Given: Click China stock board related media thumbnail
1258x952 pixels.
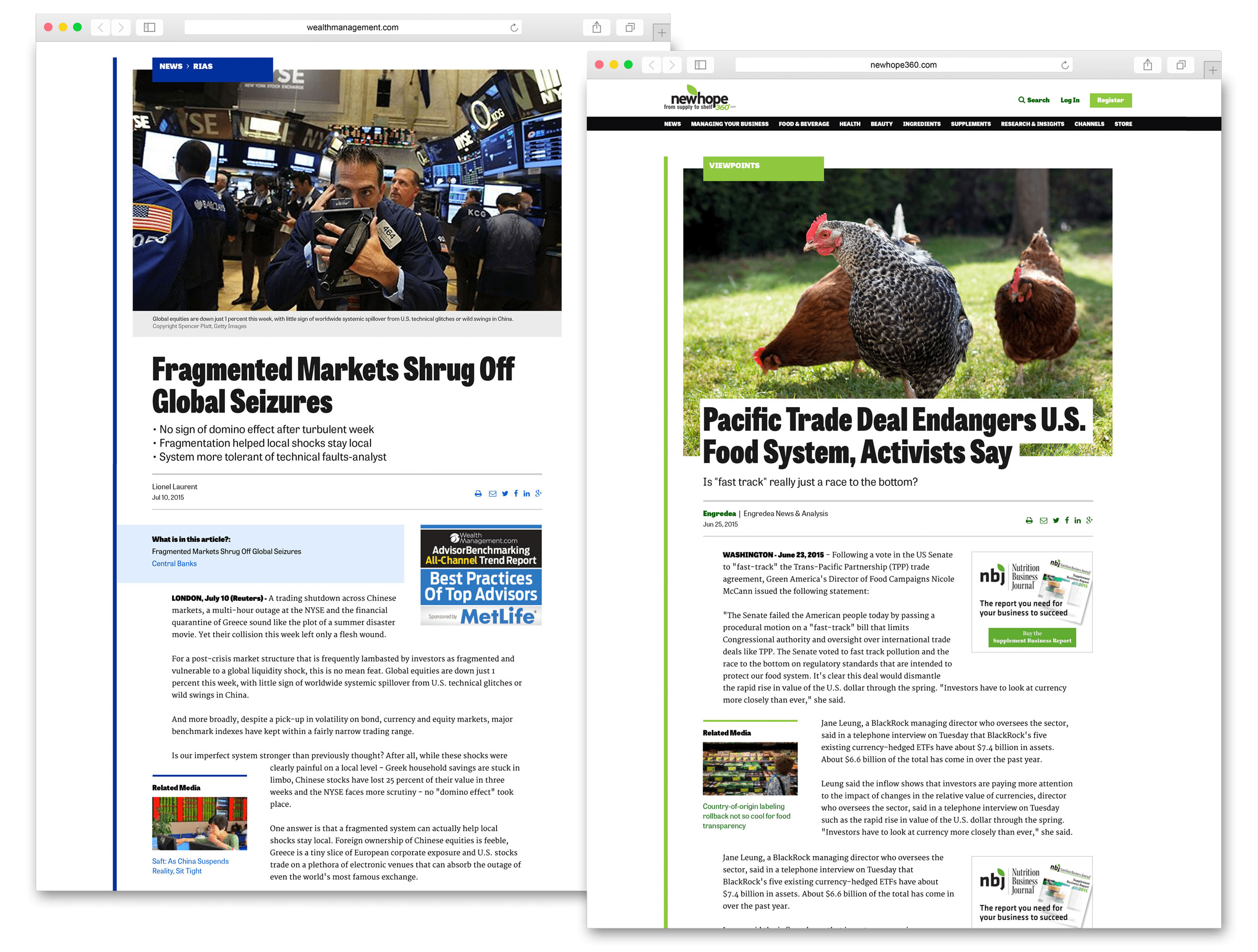Looking at the screenshot, I should click(x=199, y=824).
